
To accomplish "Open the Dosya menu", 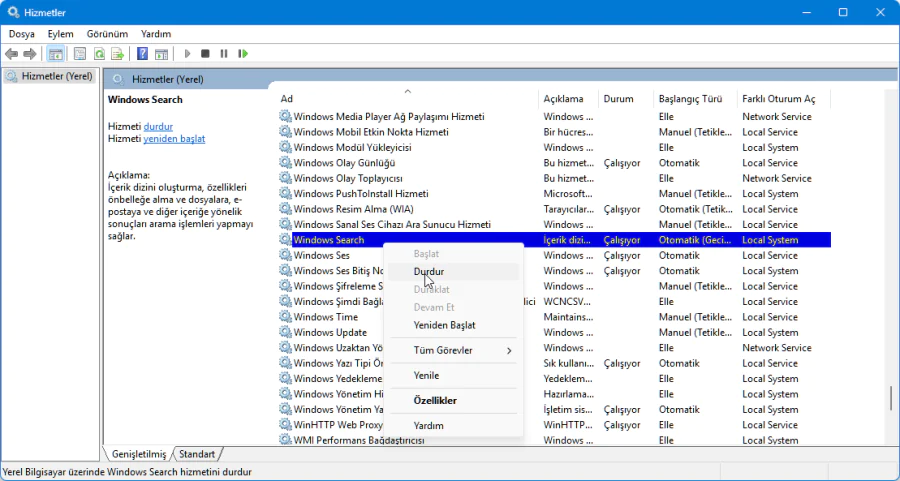I will click(22, 34).
